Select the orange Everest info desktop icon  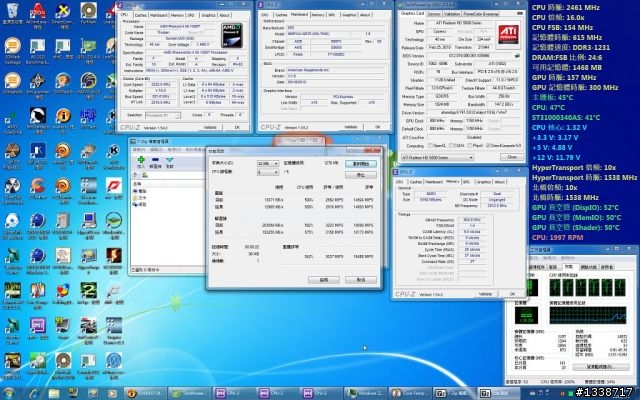pyautogui.click(x=63, y=118)
